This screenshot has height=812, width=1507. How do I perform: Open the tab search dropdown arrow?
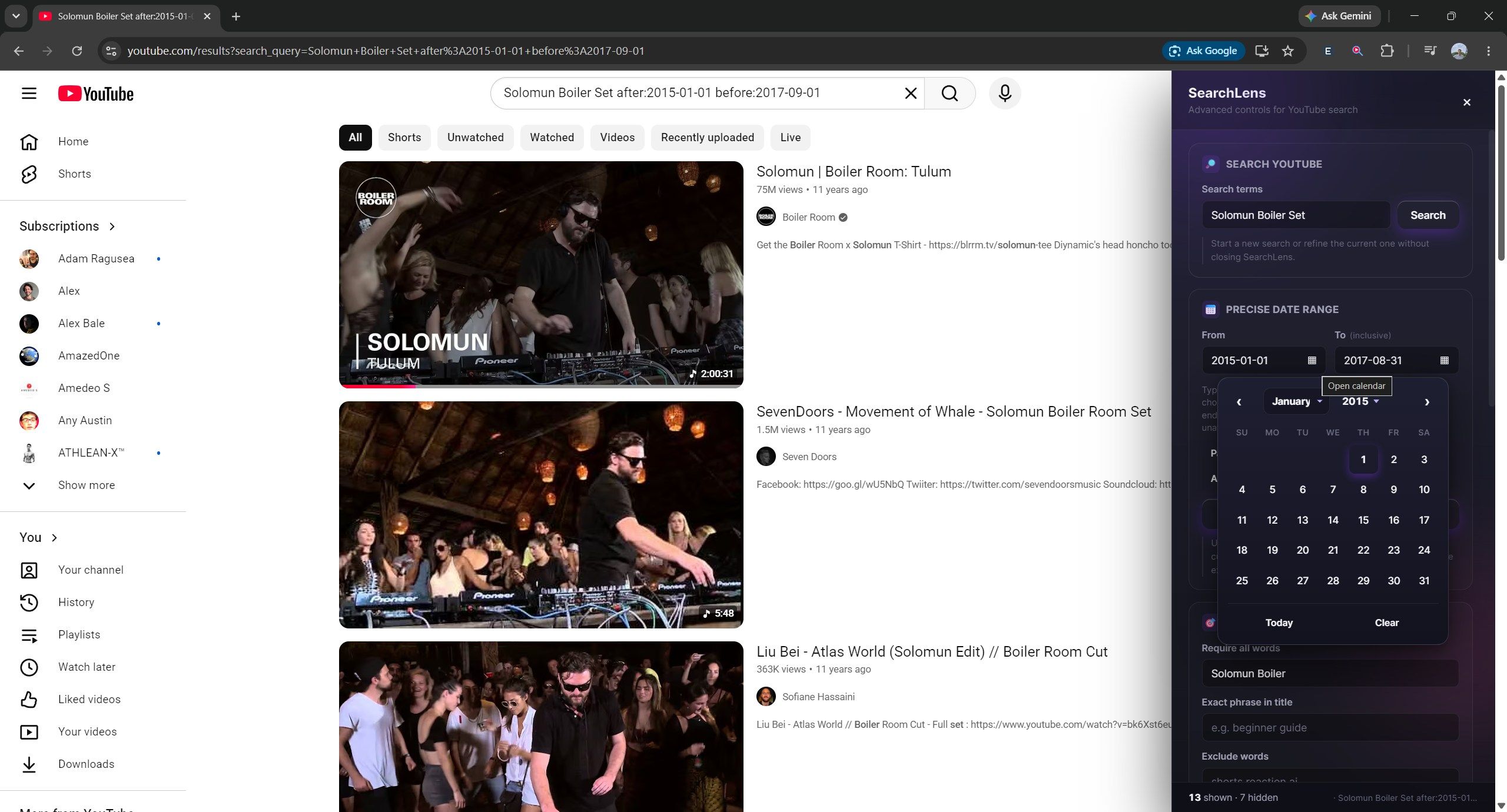click(16, 16)
